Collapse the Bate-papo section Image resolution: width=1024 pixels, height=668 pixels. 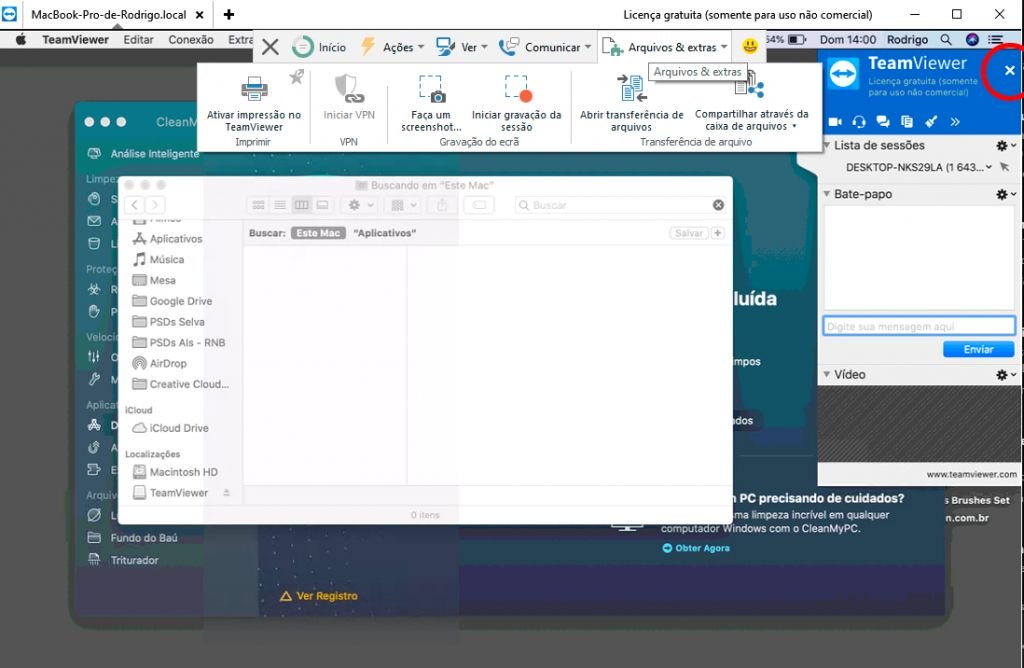pyautogui.click(x=827, y=194)
